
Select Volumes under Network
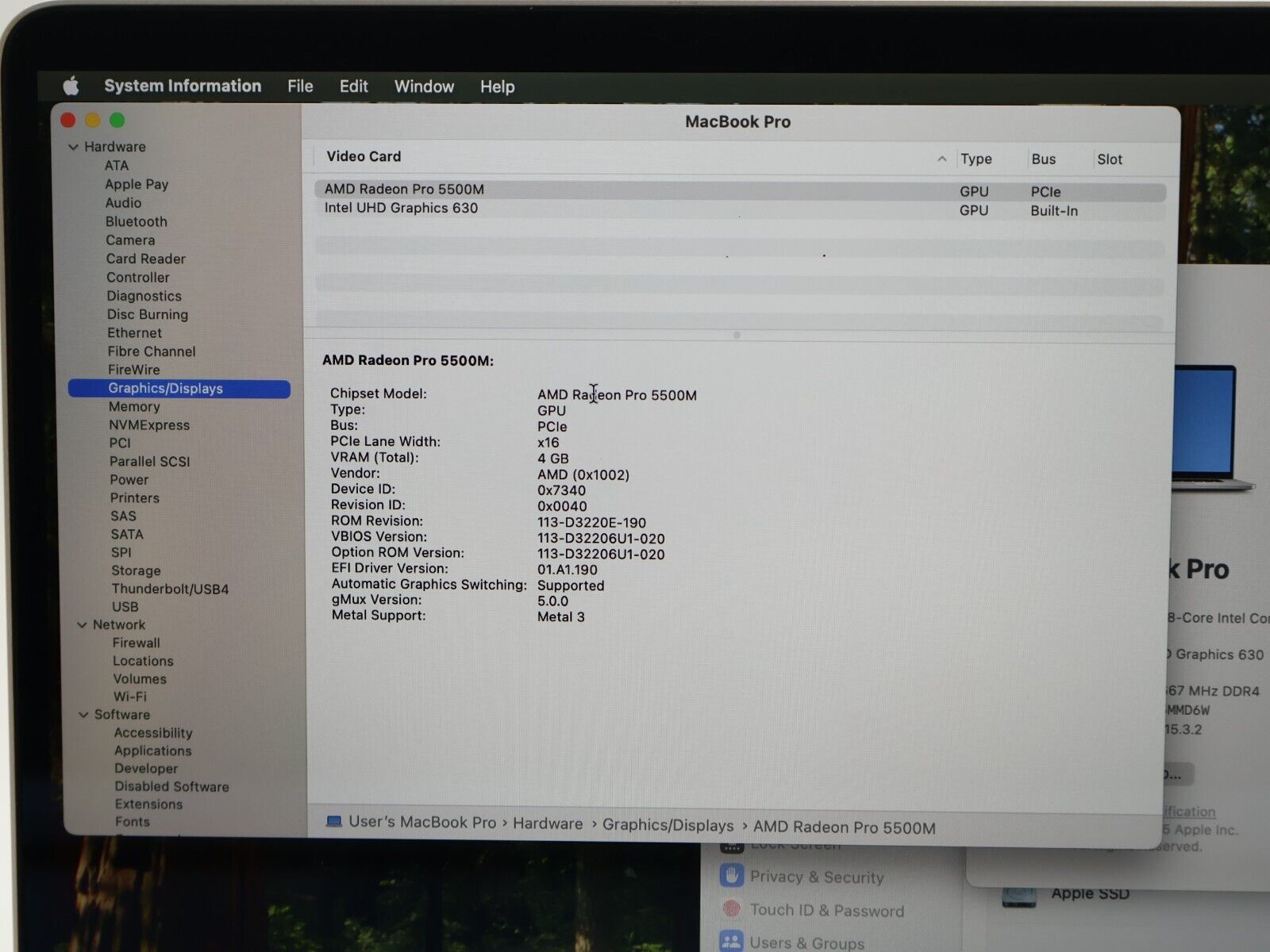click(x=140, y=679)
